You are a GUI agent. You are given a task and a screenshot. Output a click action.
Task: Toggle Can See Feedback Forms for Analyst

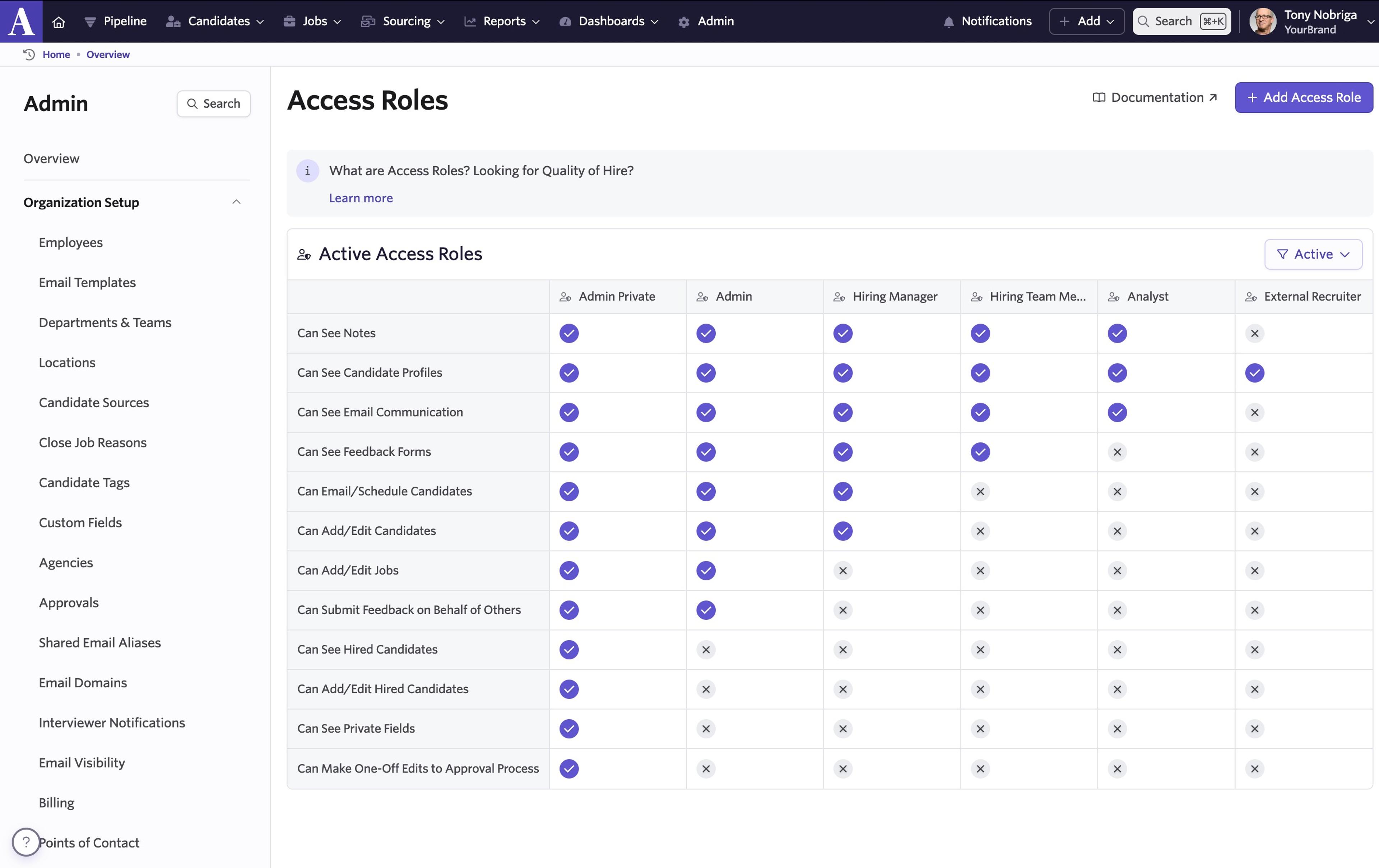(x=1117, y=452)
